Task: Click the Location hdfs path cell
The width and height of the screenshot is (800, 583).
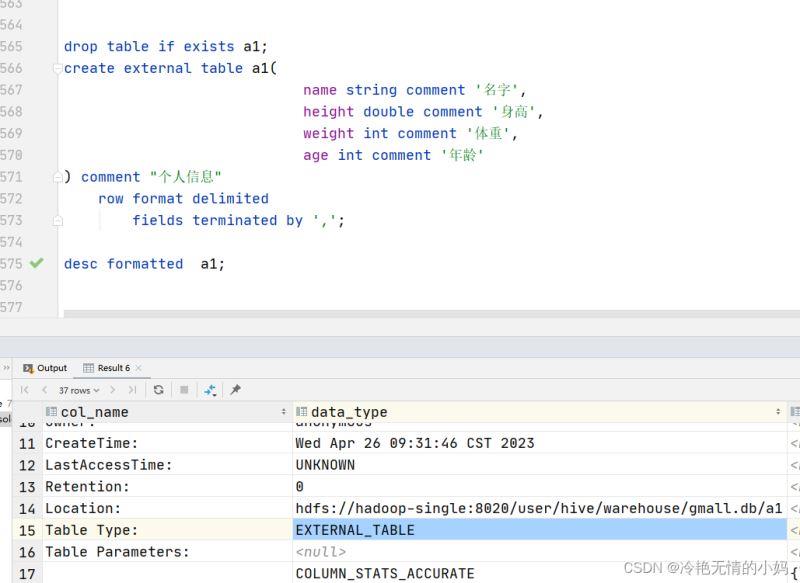Action: (x=538, y=508)
